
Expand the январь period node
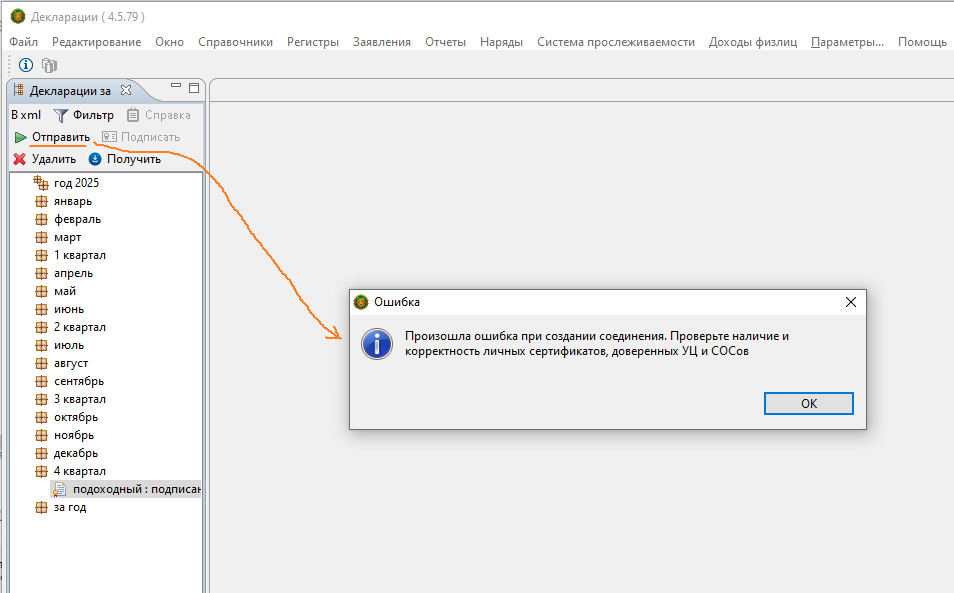click(41, 201)
